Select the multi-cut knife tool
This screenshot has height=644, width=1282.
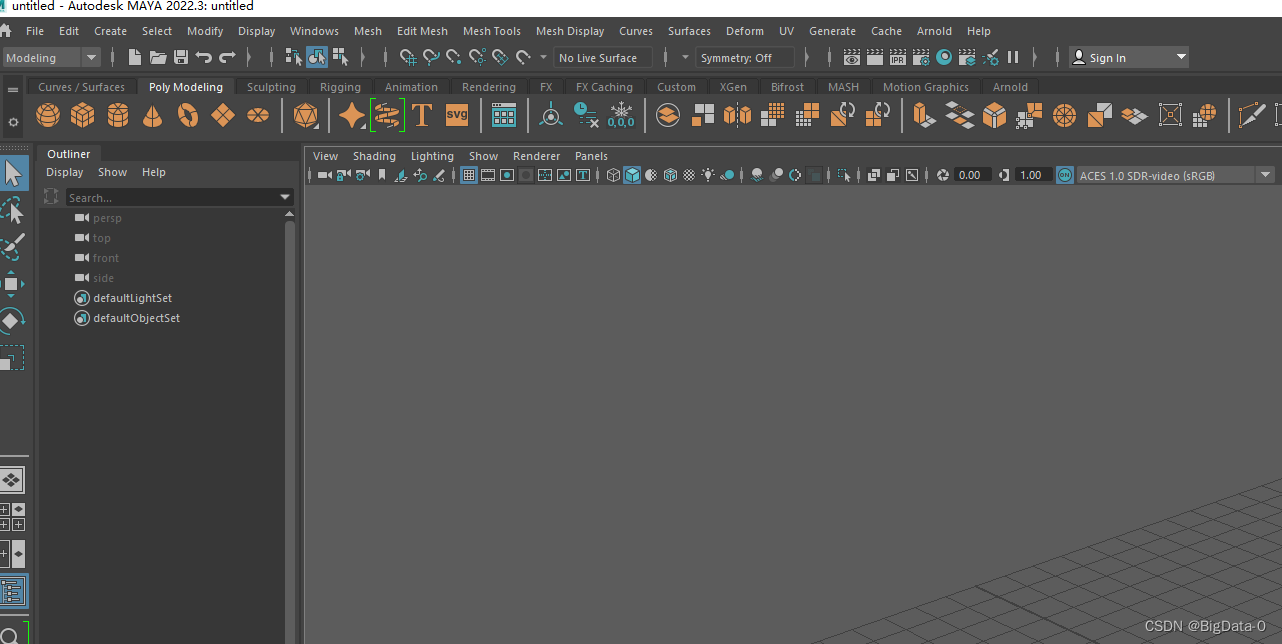point(1251,116)
